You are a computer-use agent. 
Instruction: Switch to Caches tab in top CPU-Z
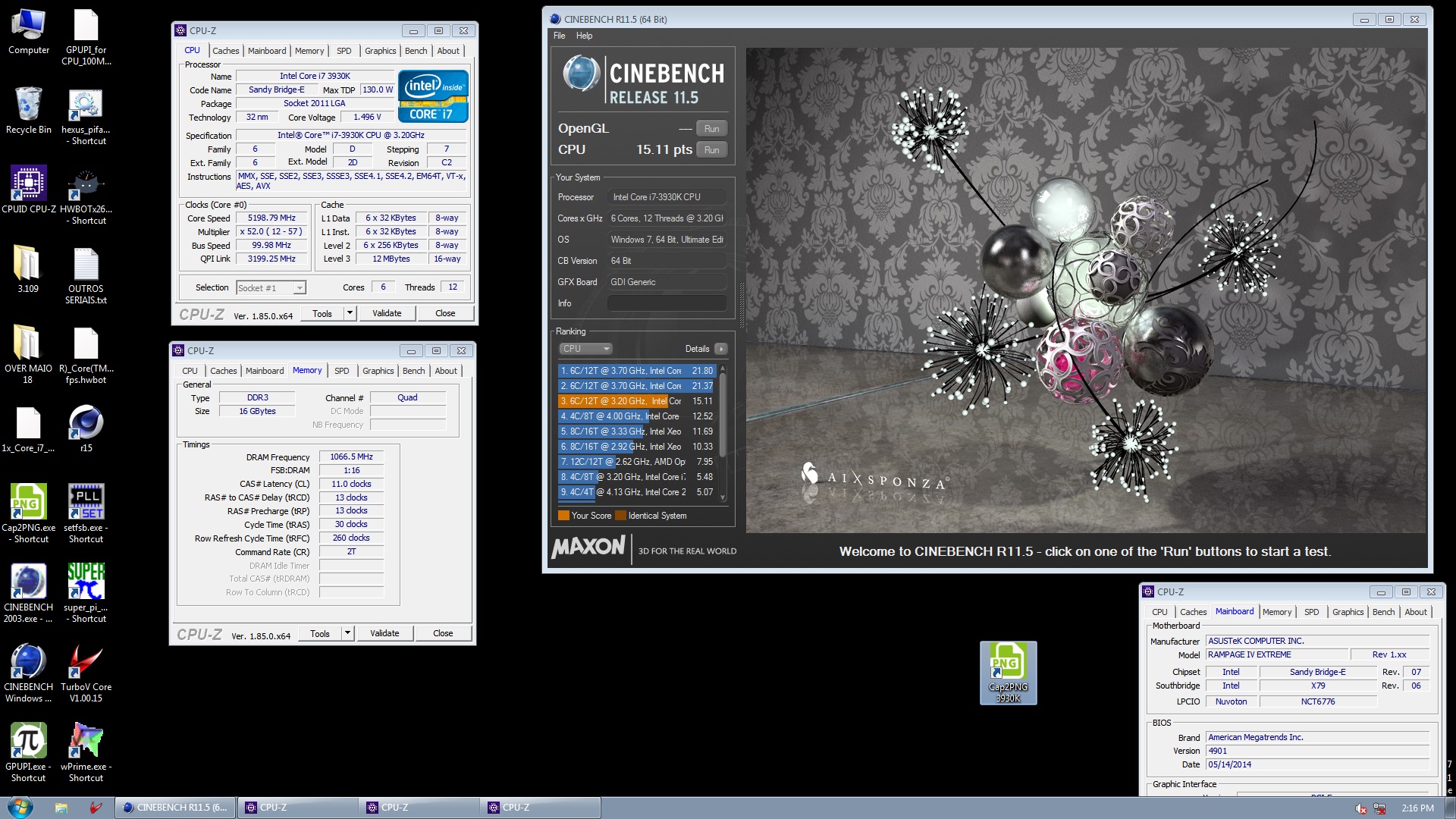[226, 51]
